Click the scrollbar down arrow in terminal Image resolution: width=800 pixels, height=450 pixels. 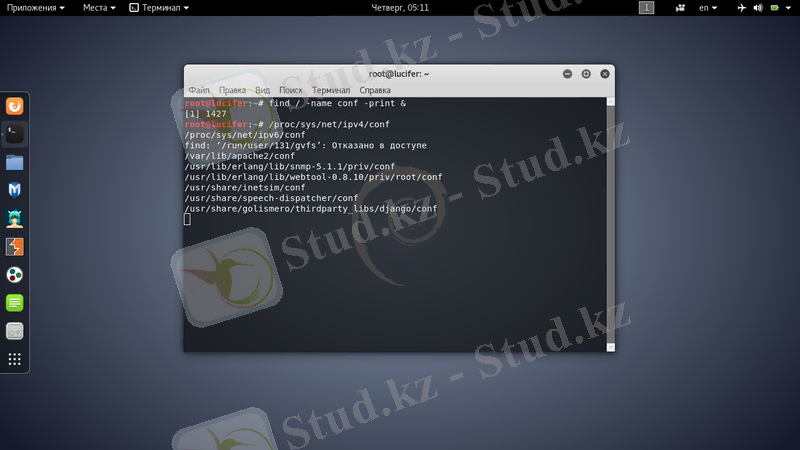(x=611, y=347)
